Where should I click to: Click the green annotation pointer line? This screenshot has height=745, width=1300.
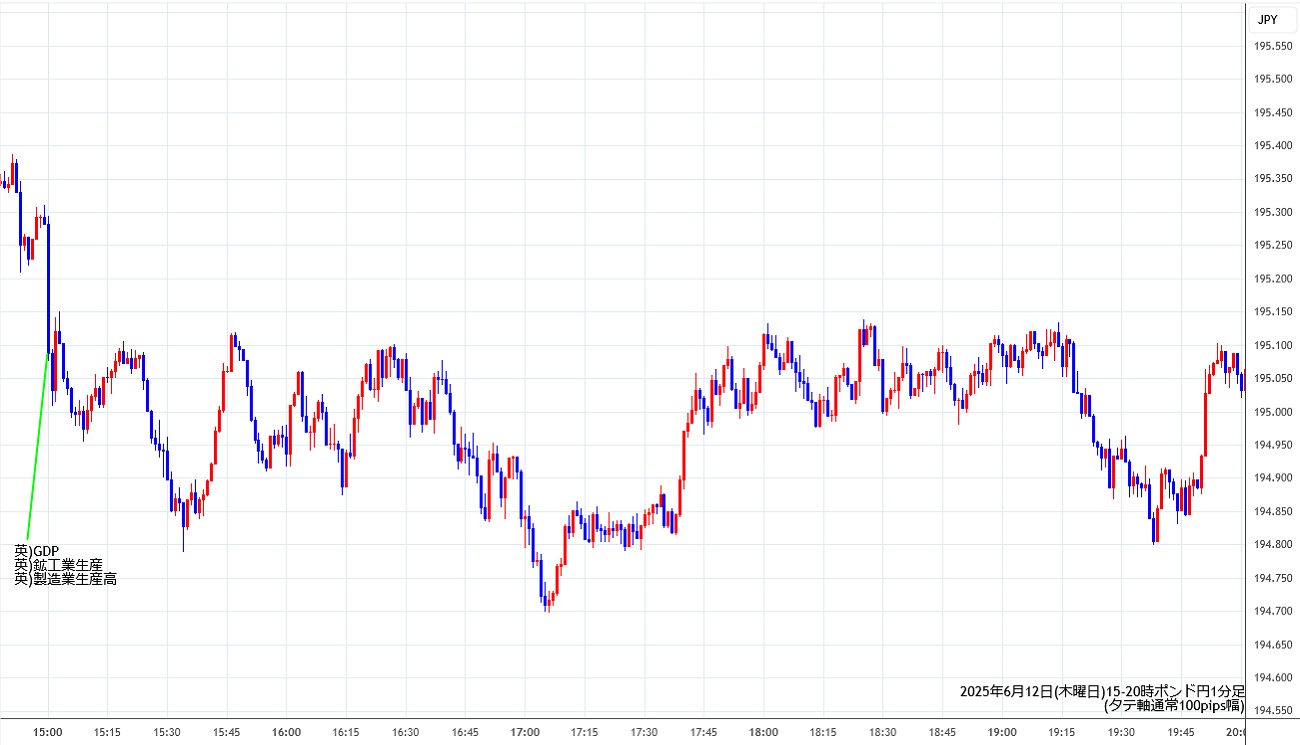[x=37, y=447]
